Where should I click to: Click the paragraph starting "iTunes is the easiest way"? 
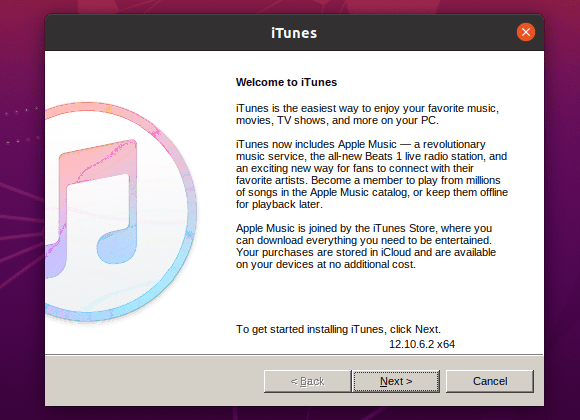pyautogui.click(x=367, y=114)
